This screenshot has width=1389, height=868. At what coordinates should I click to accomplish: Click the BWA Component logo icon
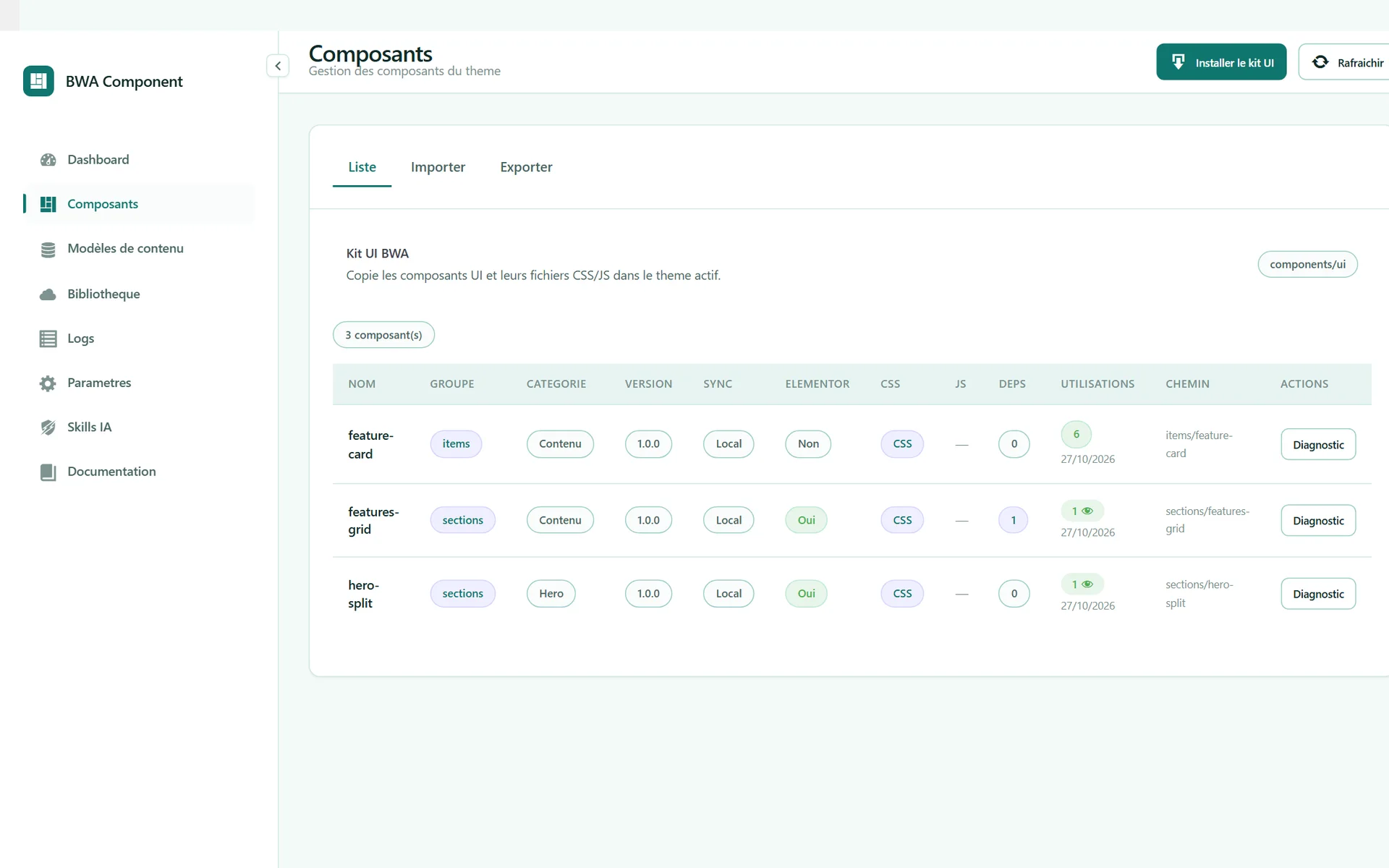click(x=38, y=81)
